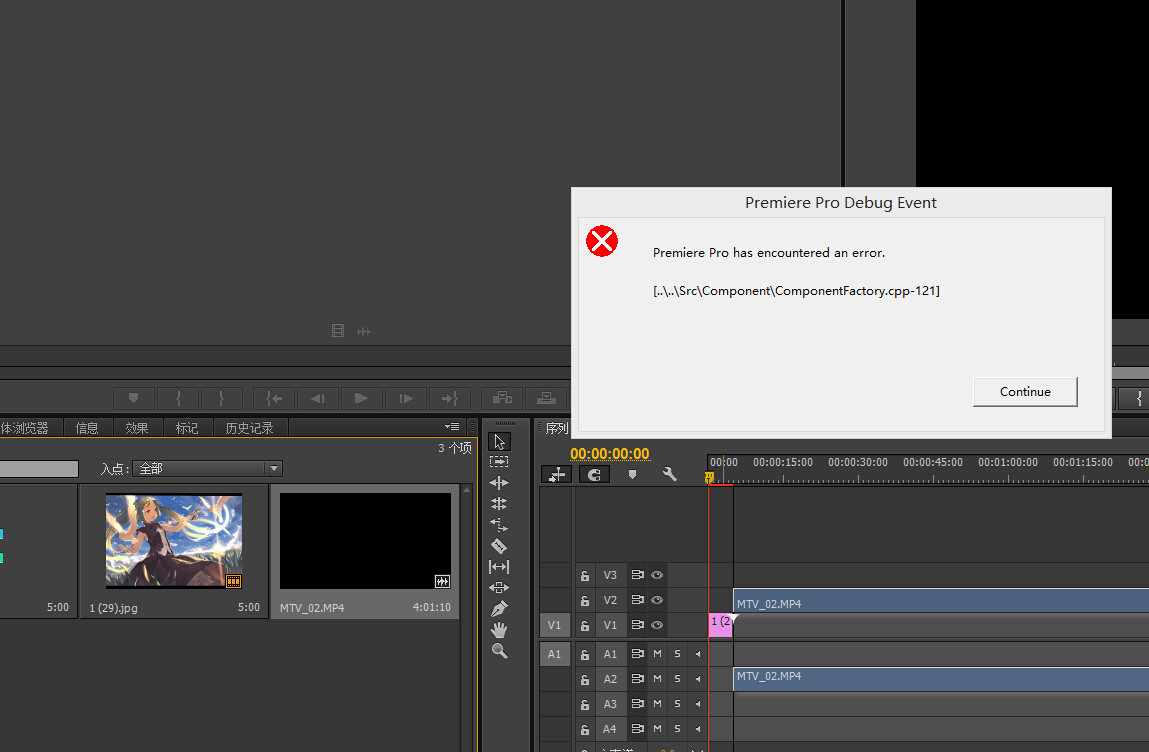The image size is (1149, 752).
Task: Switch to the 历史记录 tab
Action: pyautogui.click(x=249, y=428)
